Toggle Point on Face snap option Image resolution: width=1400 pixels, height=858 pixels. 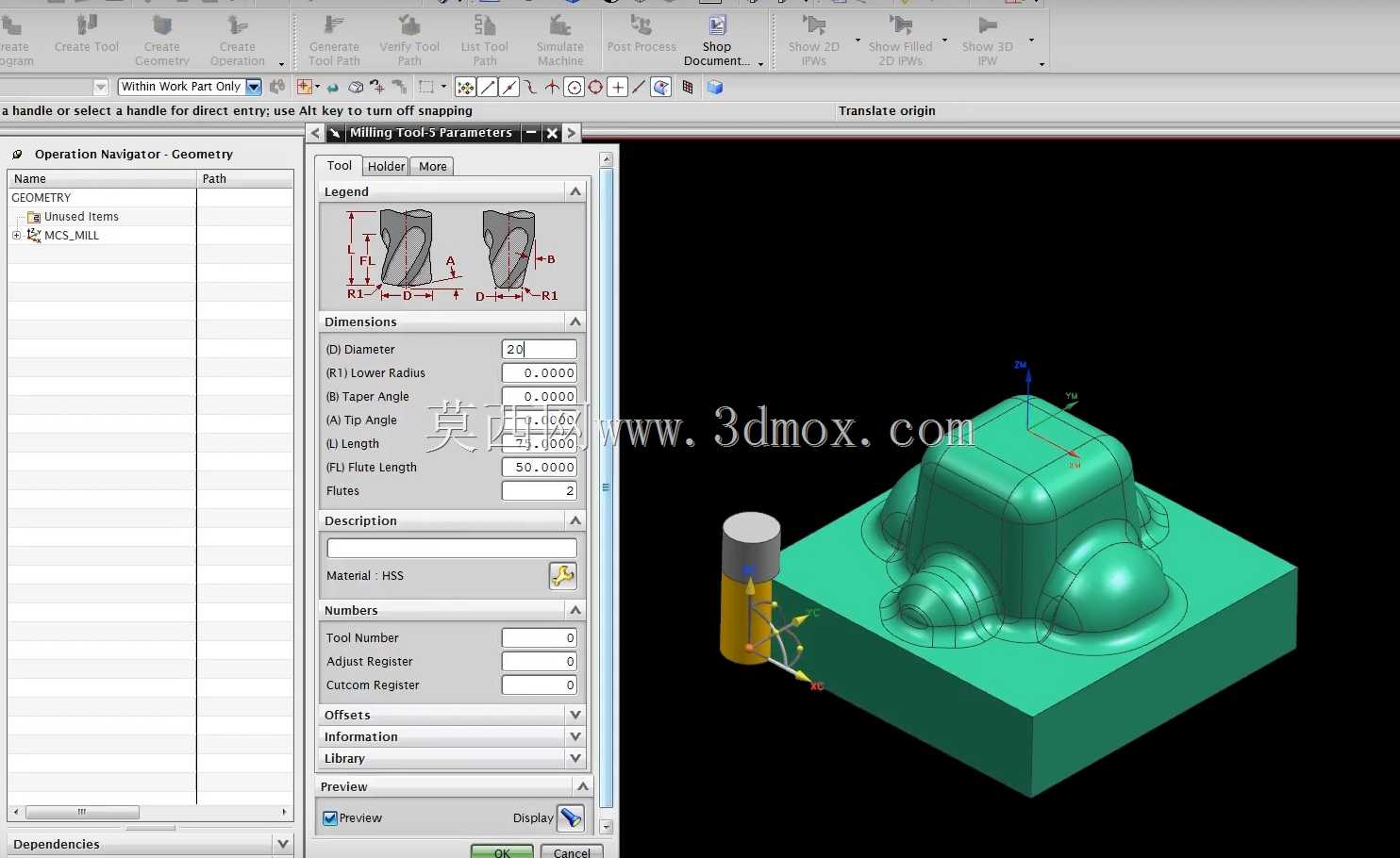coord(661,88)
